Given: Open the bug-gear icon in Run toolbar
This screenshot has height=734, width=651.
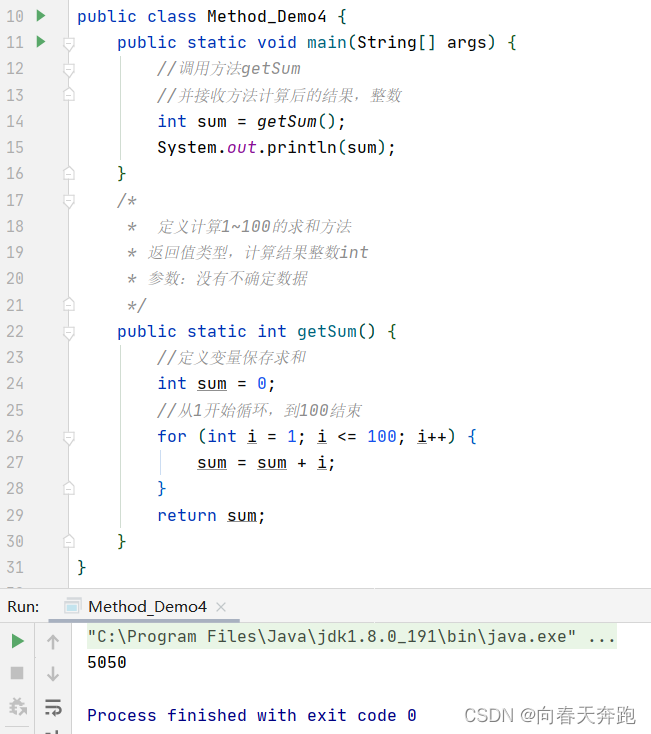Looking at the screenshot, I should [x=18, y=706].
